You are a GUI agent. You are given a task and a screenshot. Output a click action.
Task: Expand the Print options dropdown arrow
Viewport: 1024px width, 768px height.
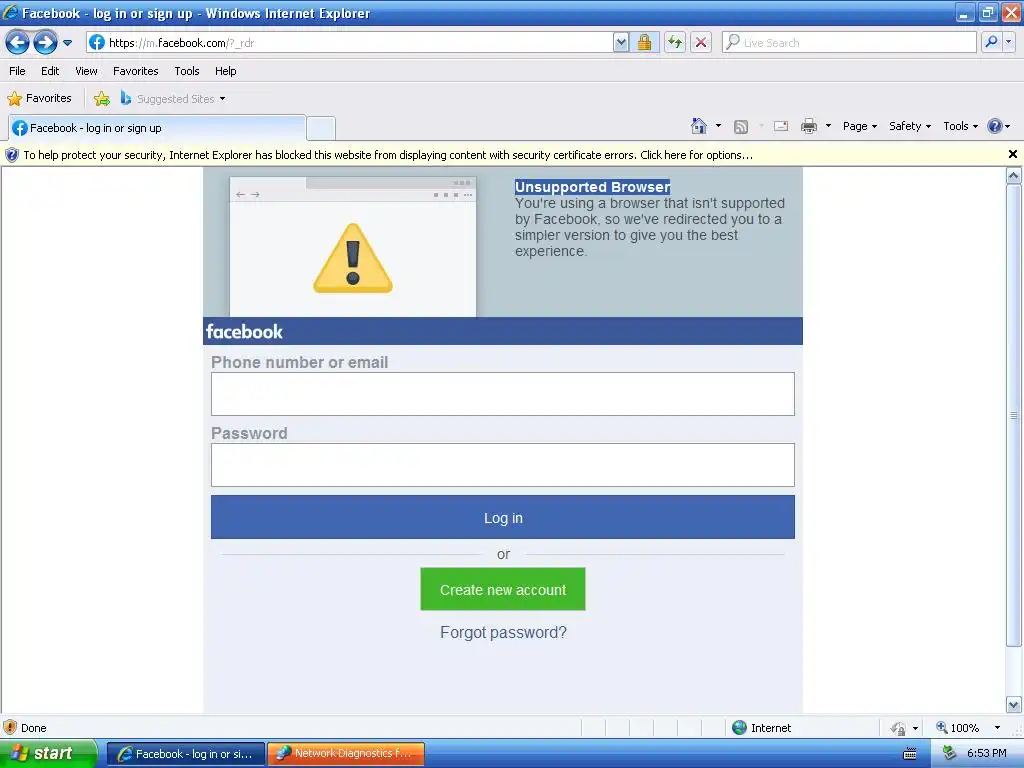828,126
